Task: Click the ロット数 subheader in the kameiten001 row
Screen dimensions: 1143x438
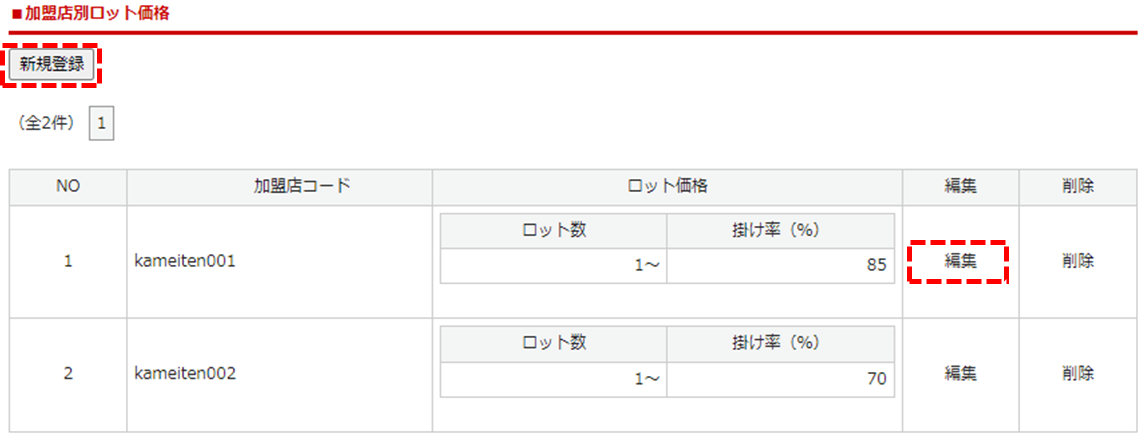Action: click(553, 230)
